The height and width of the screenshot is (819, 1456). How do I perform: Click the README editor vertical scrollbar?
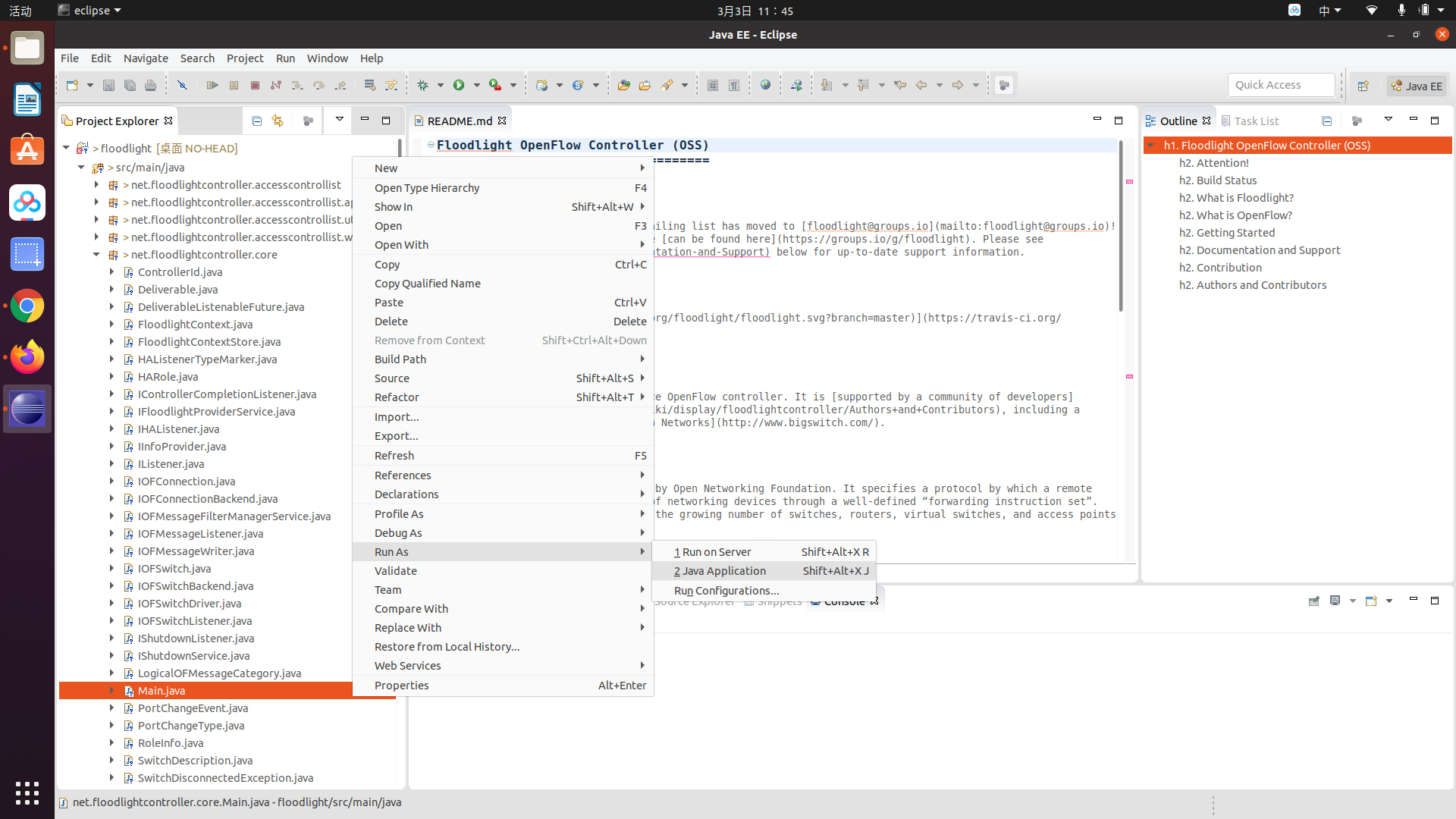[x=1121, y=227]
